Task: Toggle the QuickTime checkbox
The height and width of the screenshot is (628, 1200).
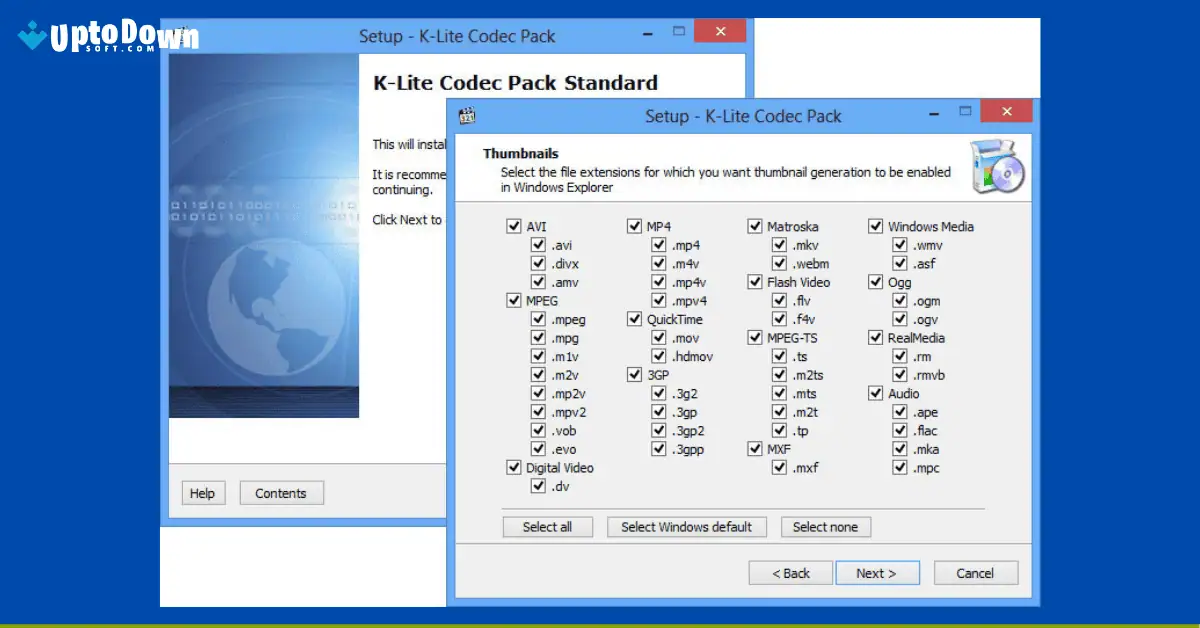Action: click(x=635, y=319)
